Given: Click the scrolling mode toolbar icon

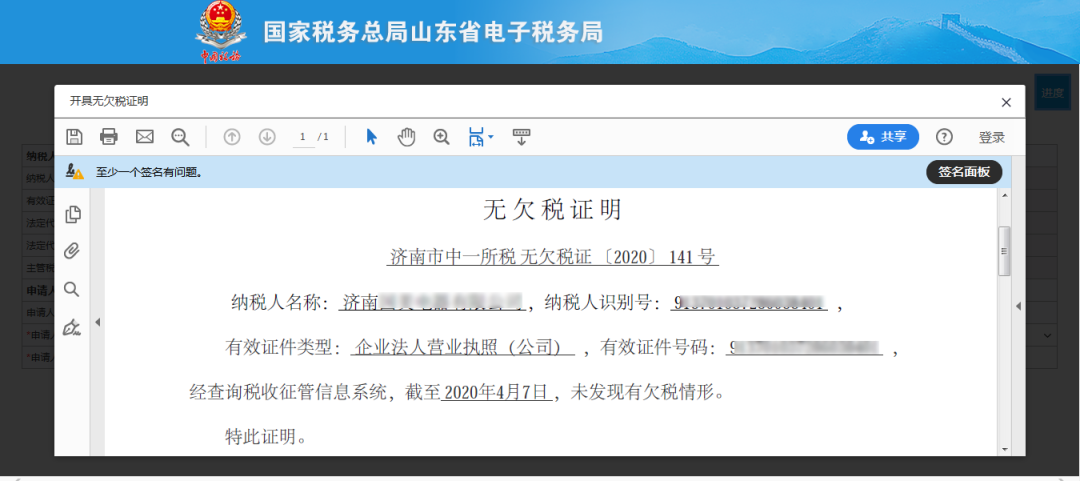Looking at the screenshot, I should tap(521, 136).
